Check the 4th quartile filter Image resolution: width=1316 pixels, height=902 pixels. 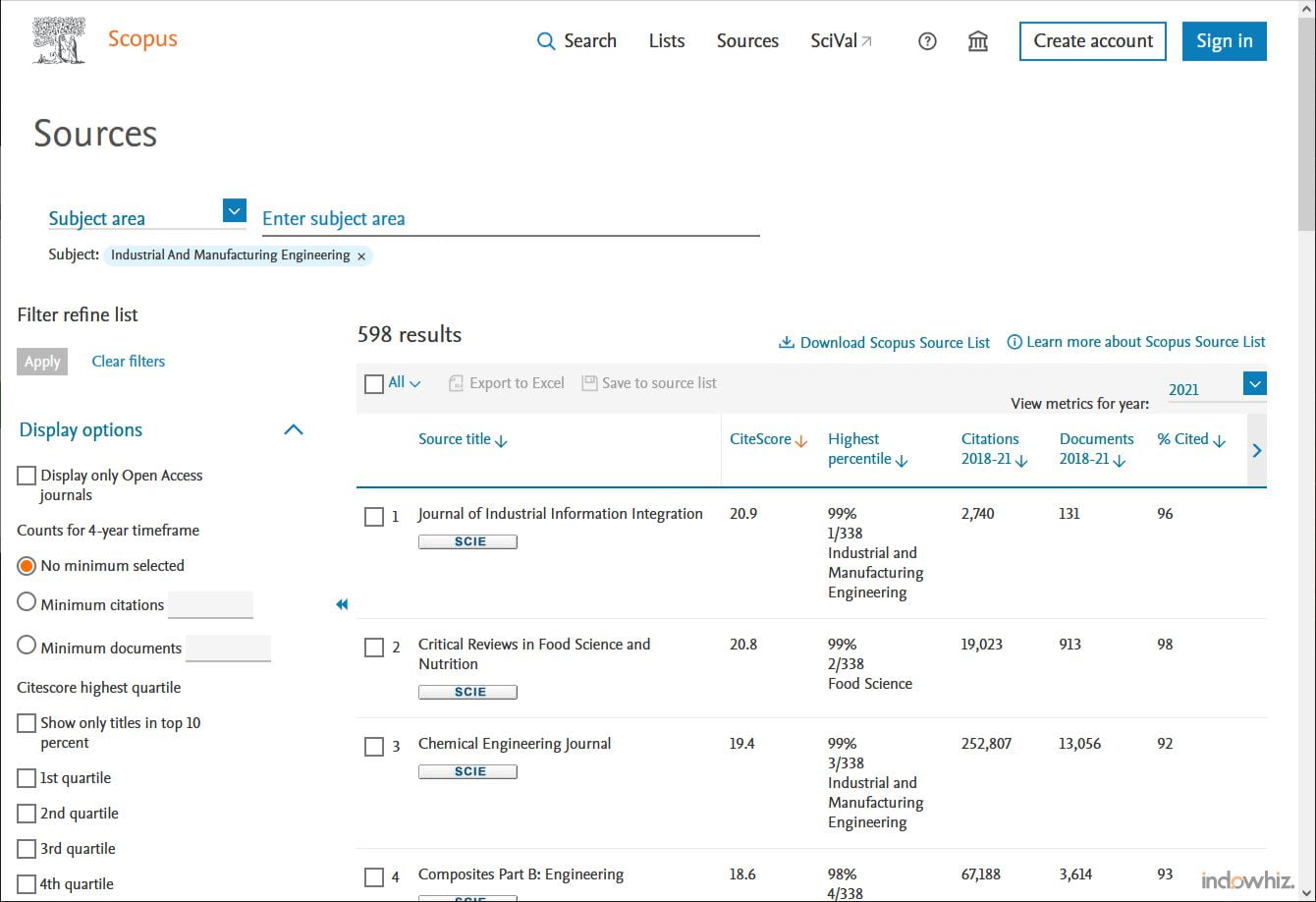[27, 884]
